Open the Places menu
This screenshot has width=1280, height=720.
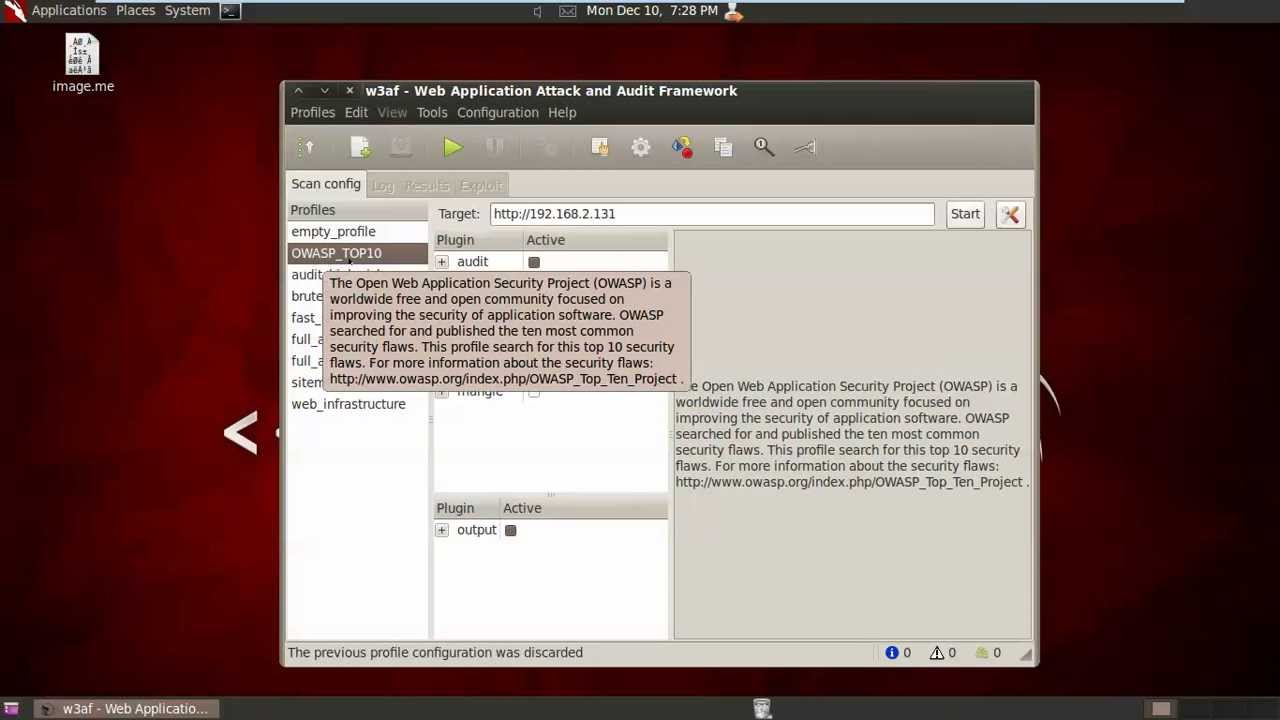click(x=135, y=11)
